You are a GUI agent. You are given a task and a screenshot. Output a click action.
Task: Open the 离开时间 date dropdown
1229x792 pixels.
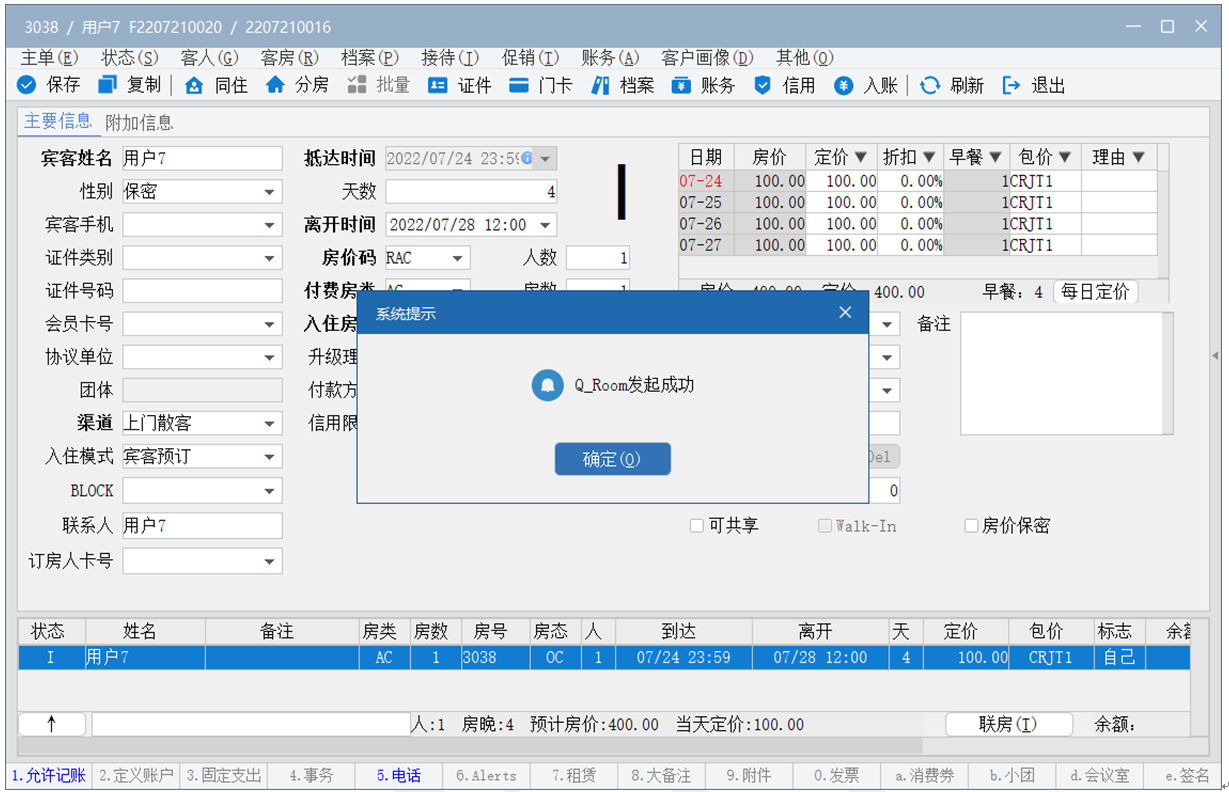(545, 225)
